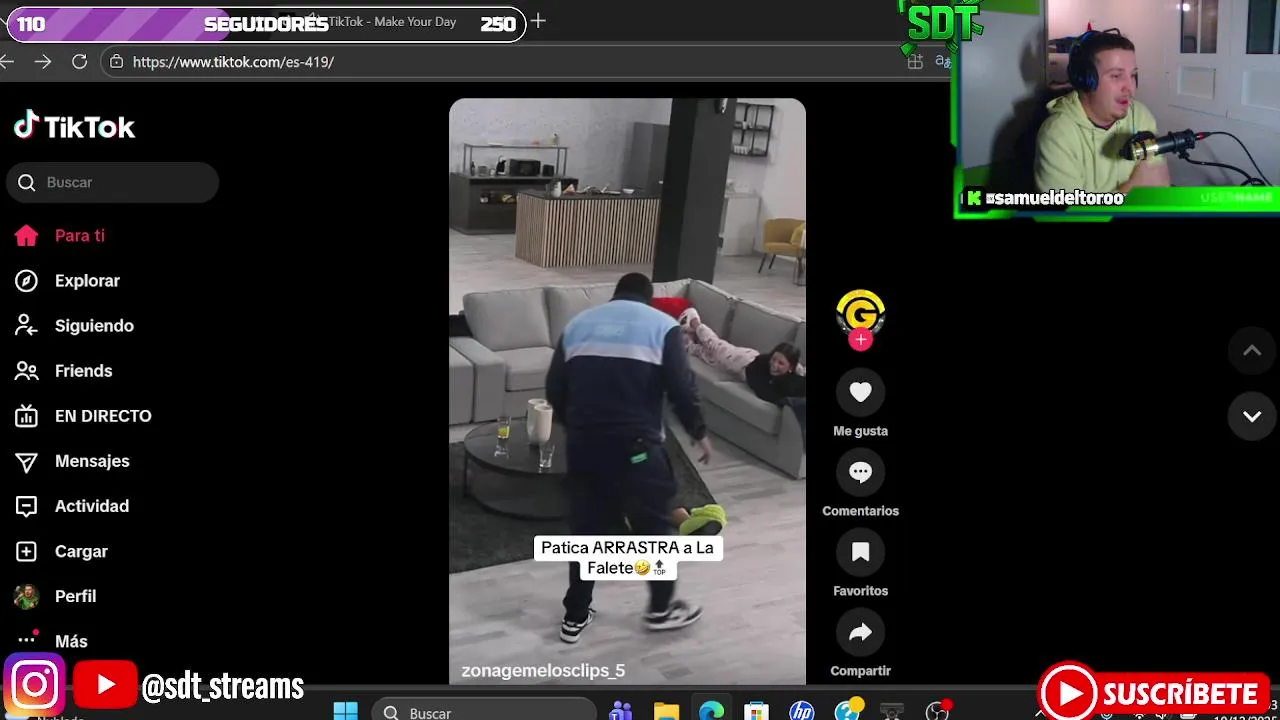Open the Friends section
Screen dimensions: 1280x720
tap(83, 371)
